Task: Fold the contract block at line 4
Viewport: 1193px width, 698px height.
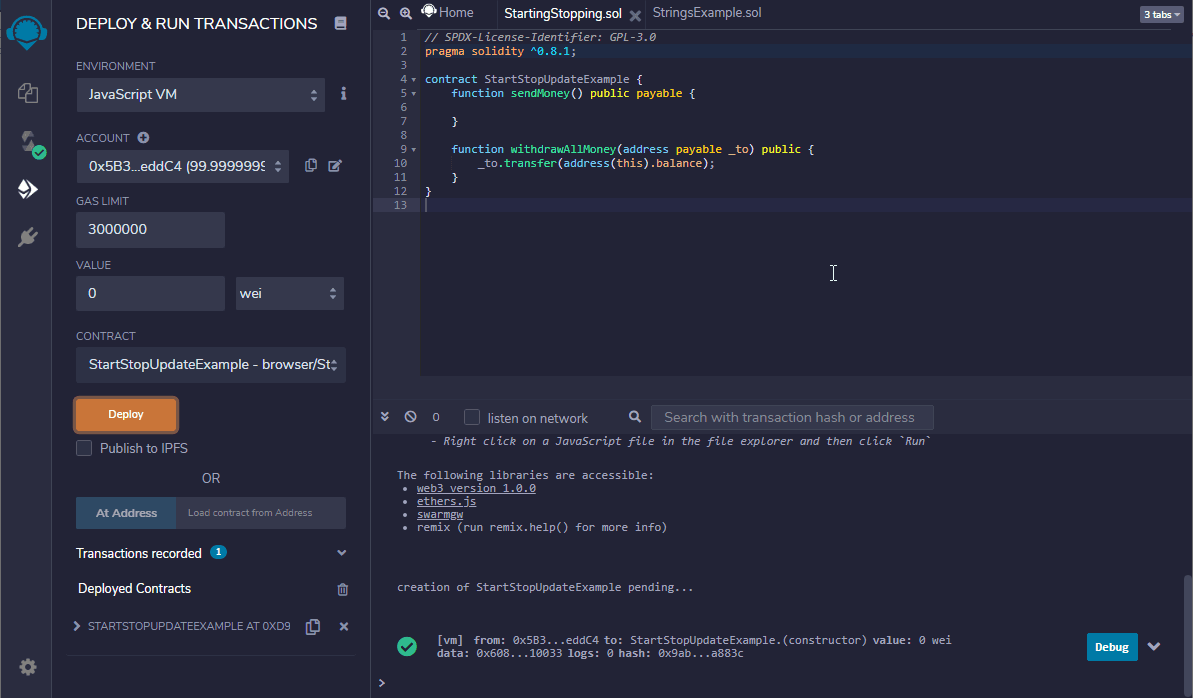Action: (414, 79)
